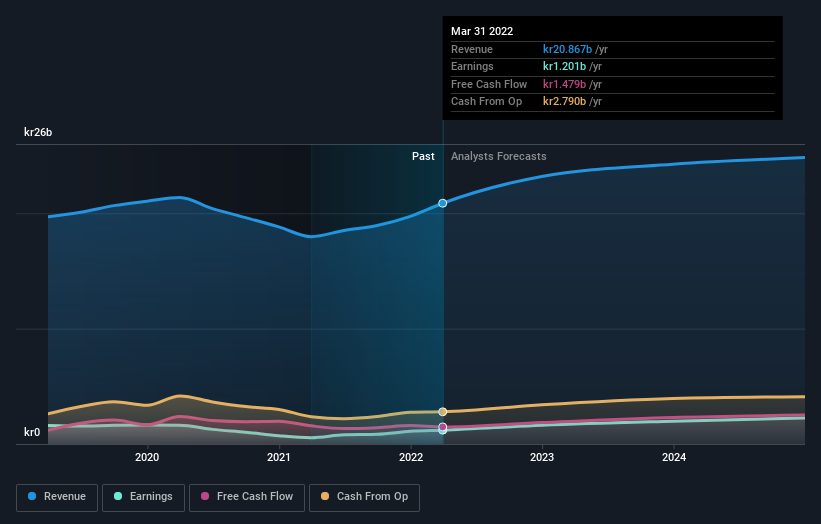This screenshot has width=821, height=524.
Task: Click the kr1.479b free cash flow value
Action: click(x=564, y=84)
